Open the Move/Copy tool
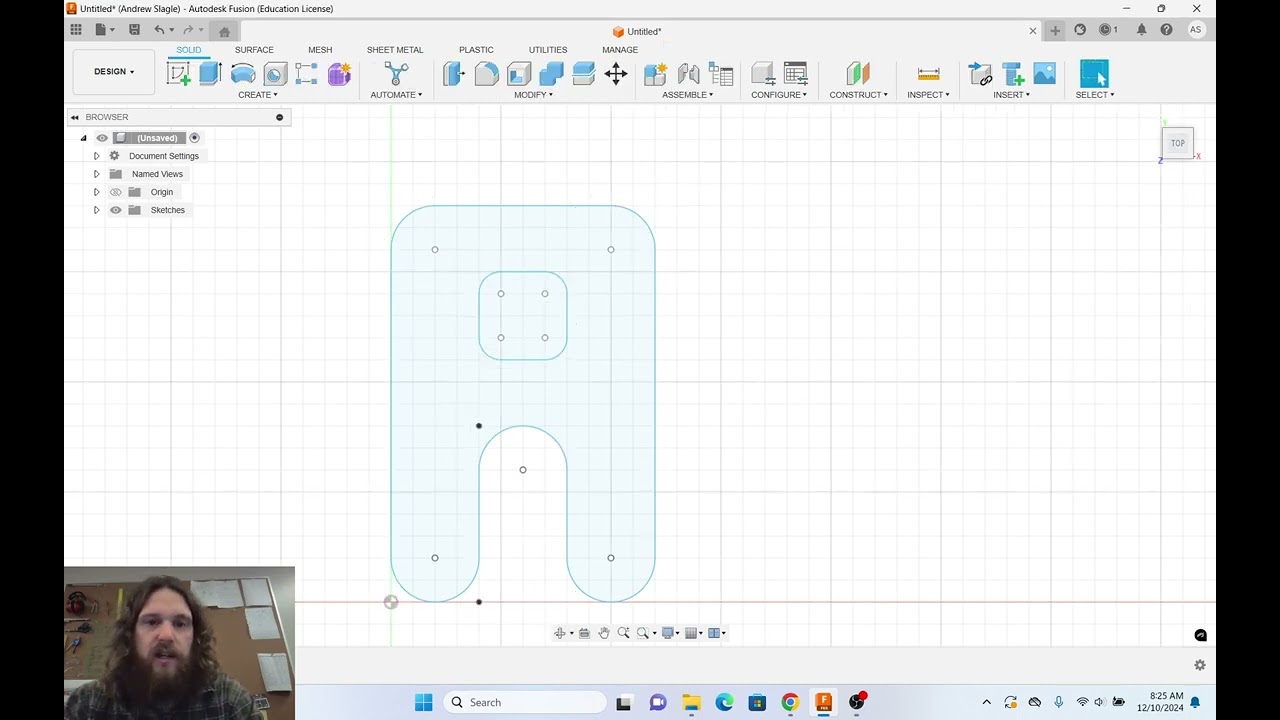This screenshot has height=720, width=1280. [616, 73]
